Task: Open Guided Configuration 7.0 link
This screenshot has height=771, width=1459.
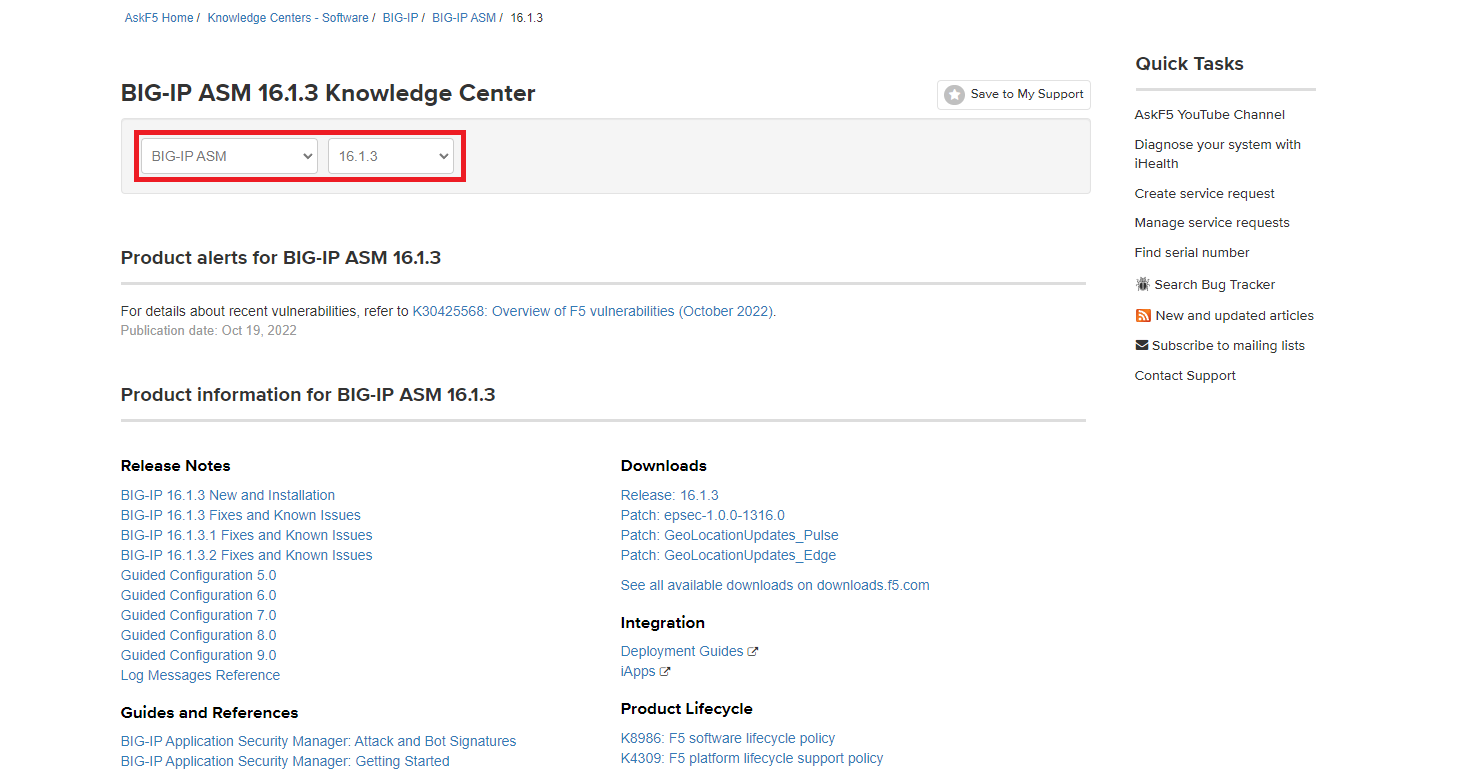Action: coord(198,615)
